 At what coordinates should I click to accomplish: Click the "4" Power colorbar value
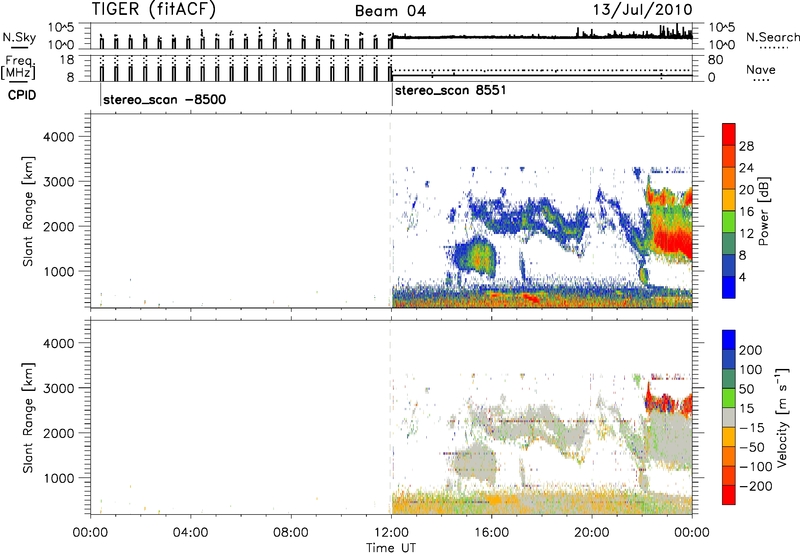743,277
